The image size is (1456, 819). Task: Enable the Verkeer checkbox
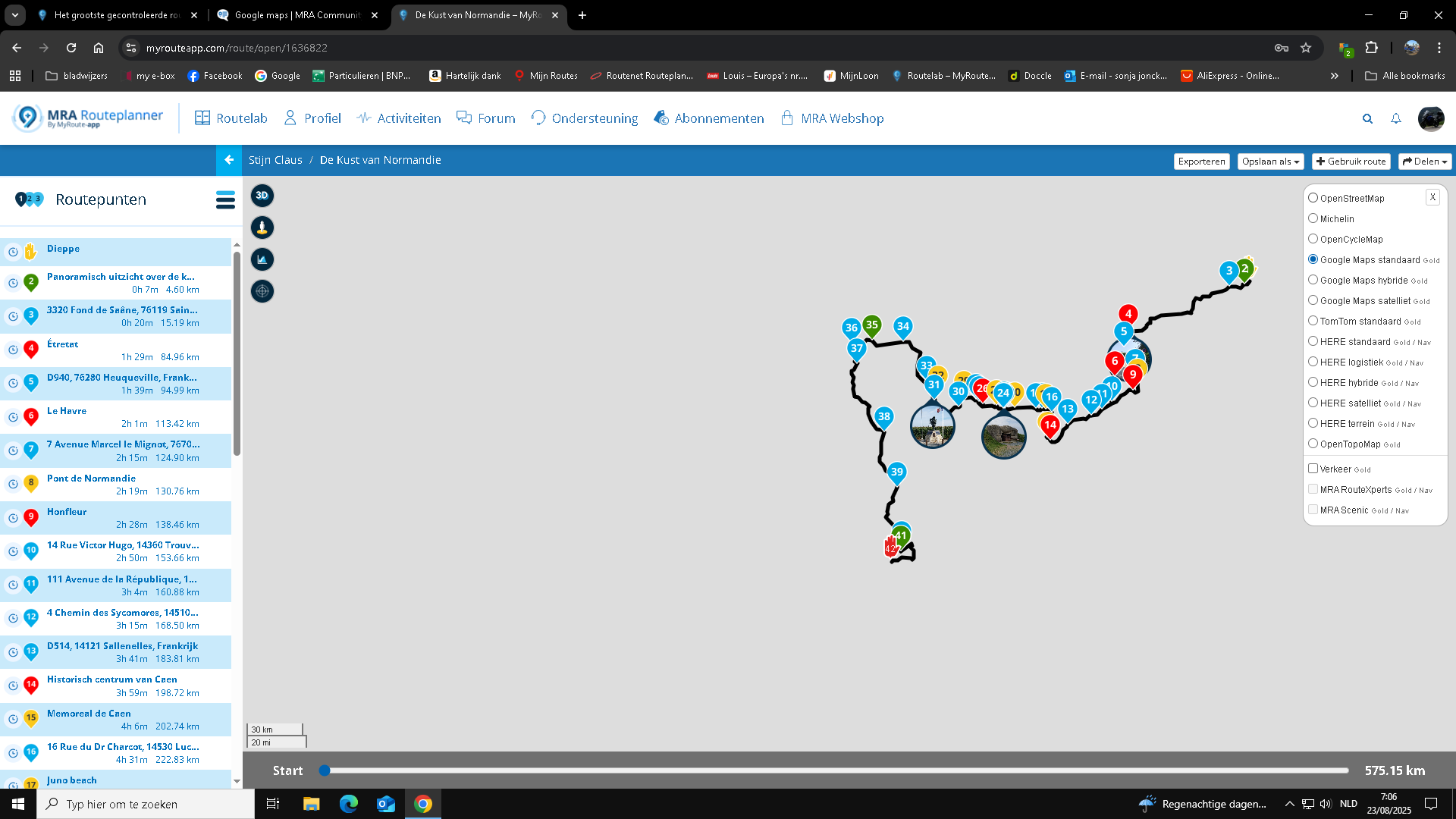1313,469
